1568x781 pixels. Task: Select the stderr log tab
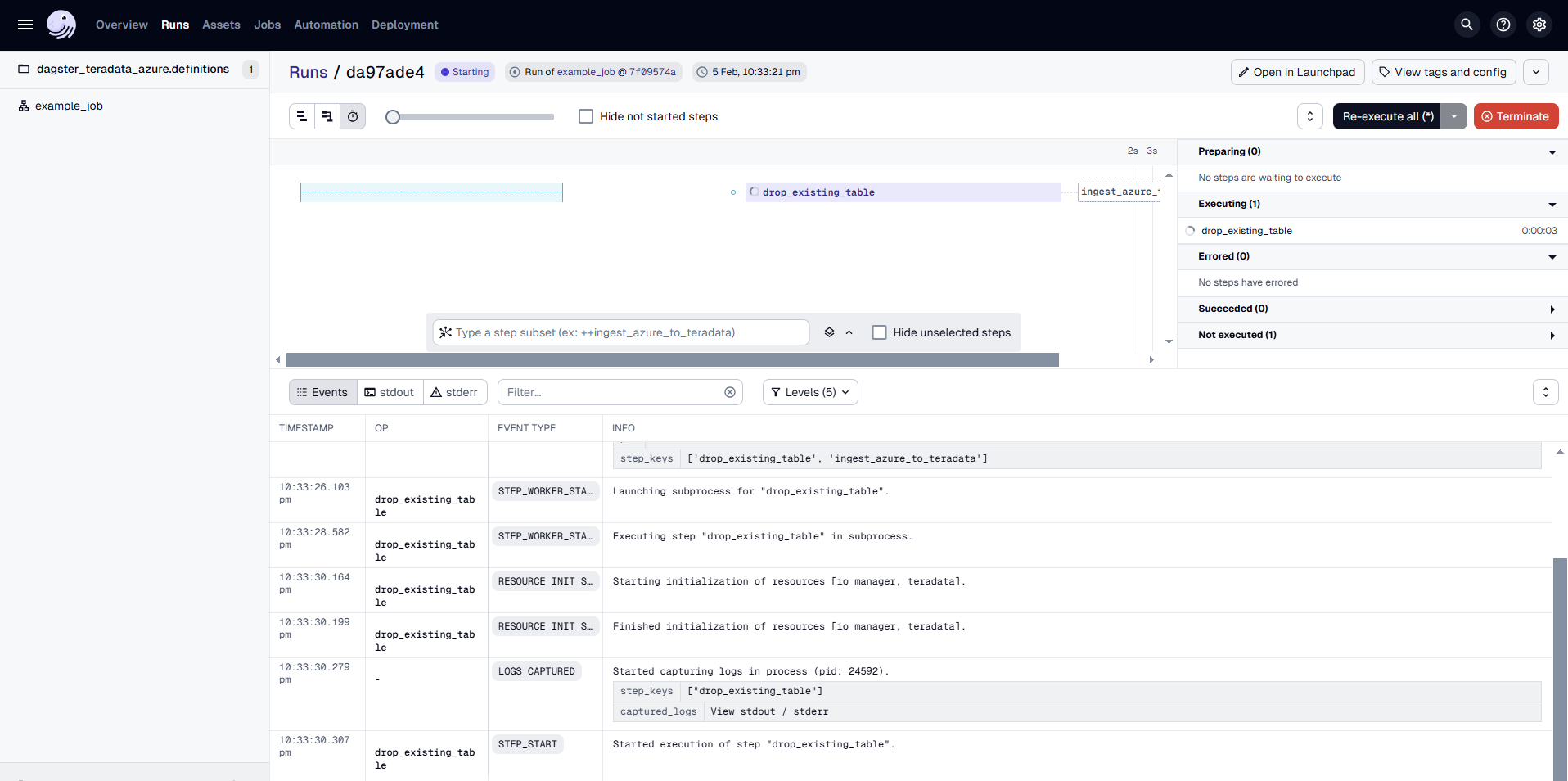455,392
